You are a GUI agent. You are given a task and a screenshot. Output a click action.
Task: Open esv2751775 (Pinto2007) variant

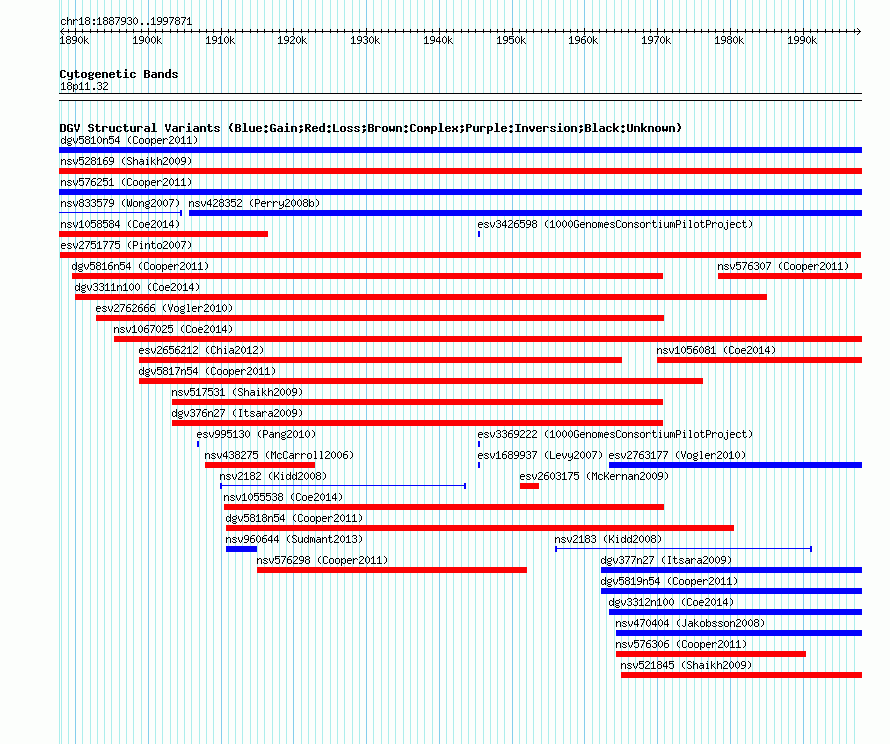pyautogui.click(x=126, y=245)
